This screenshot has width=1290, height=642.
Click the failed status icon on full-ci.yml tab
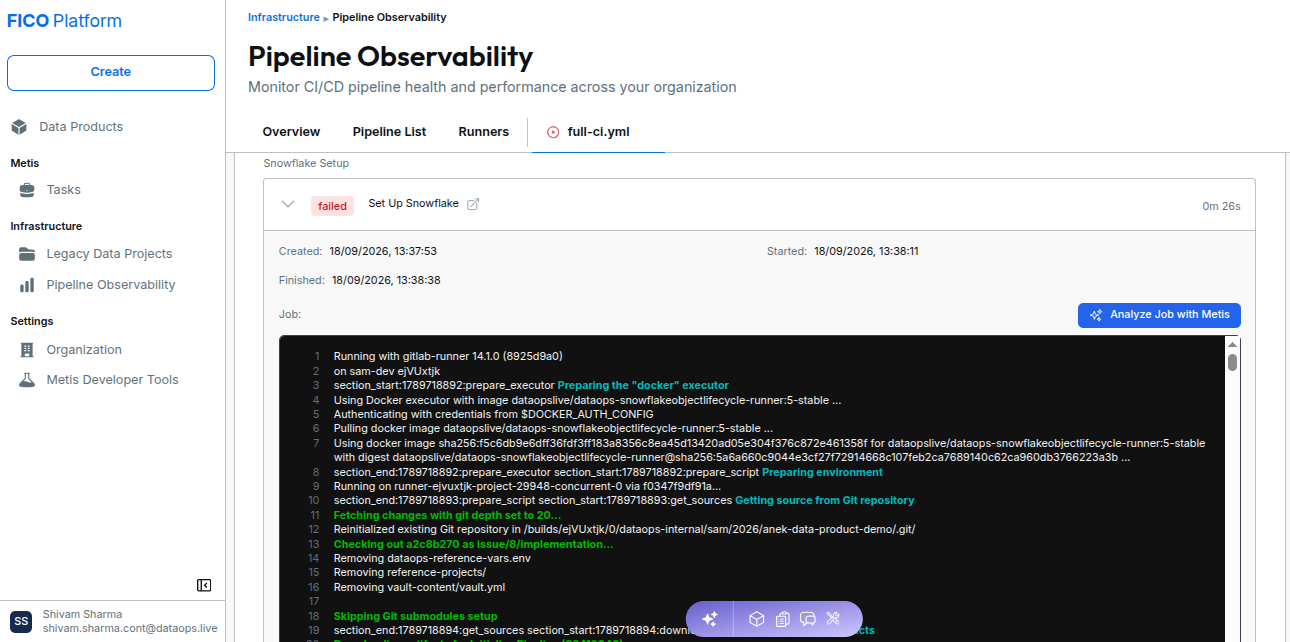pos(553,132)
